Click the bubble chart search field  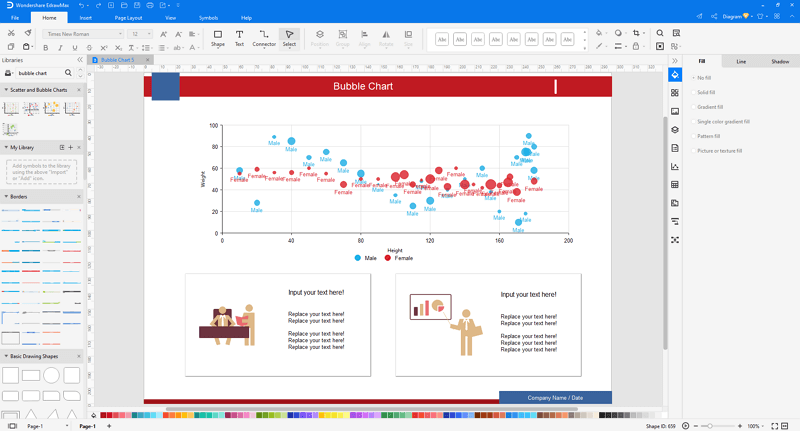click(40, 73)
